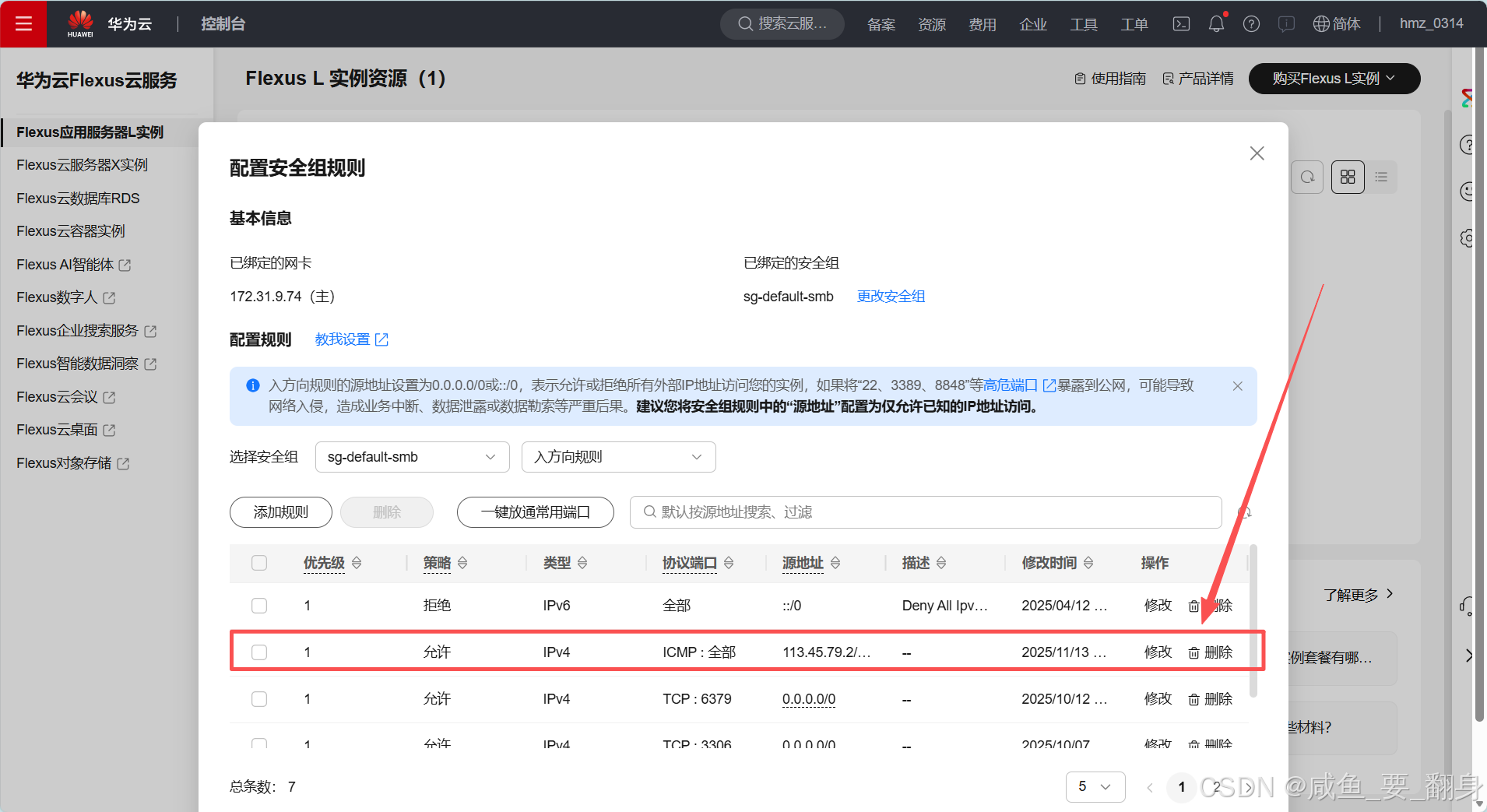
Task: Switch to list view icon
Action: pyautogui.click(x=1381, y=178)
